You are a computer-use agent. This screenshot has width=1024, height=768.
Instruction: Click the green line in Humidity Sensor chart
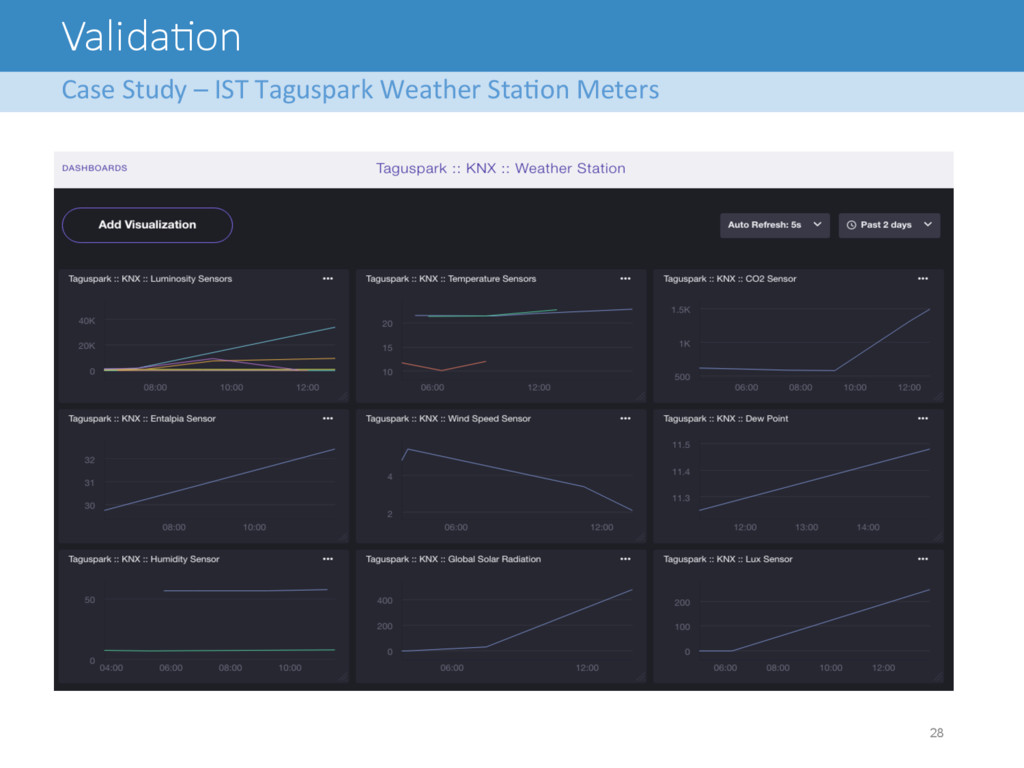tap(219, 650)
